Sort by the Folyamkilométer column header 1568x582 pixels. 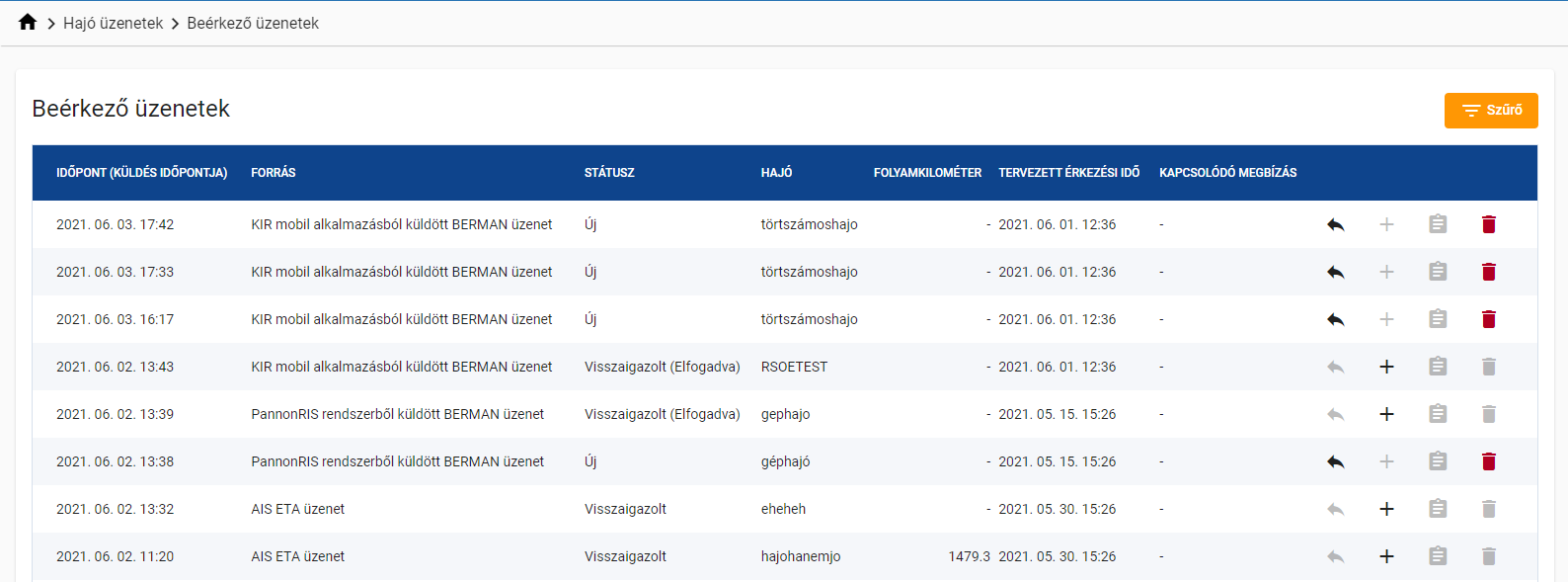(x=927, y=173)
